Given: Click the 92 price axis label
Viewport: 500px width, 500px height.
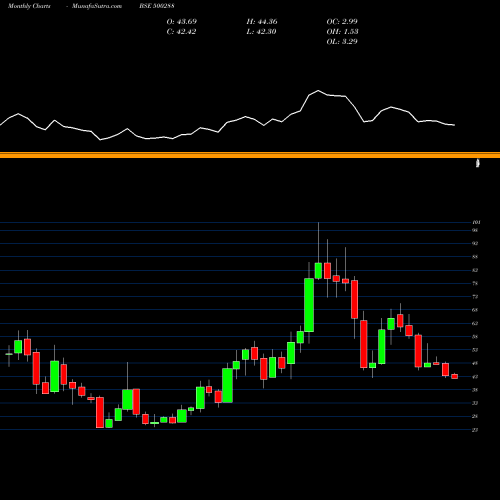Looking at the screenshot, I should [475, 243].
